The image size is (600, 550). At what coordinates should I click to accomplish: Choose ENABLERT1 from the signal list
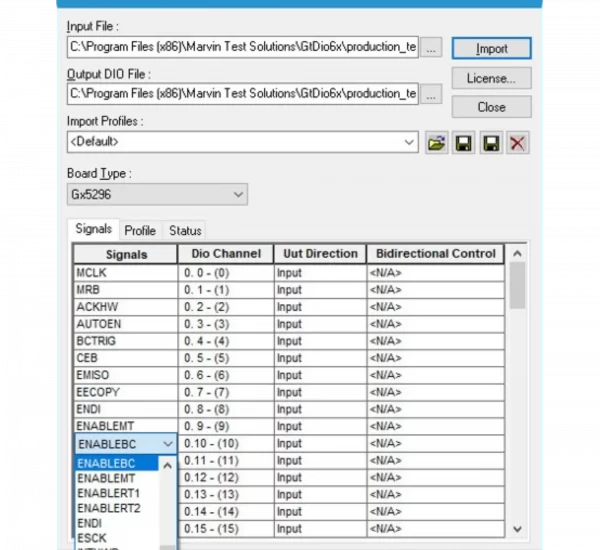click(x=108, y=494)
